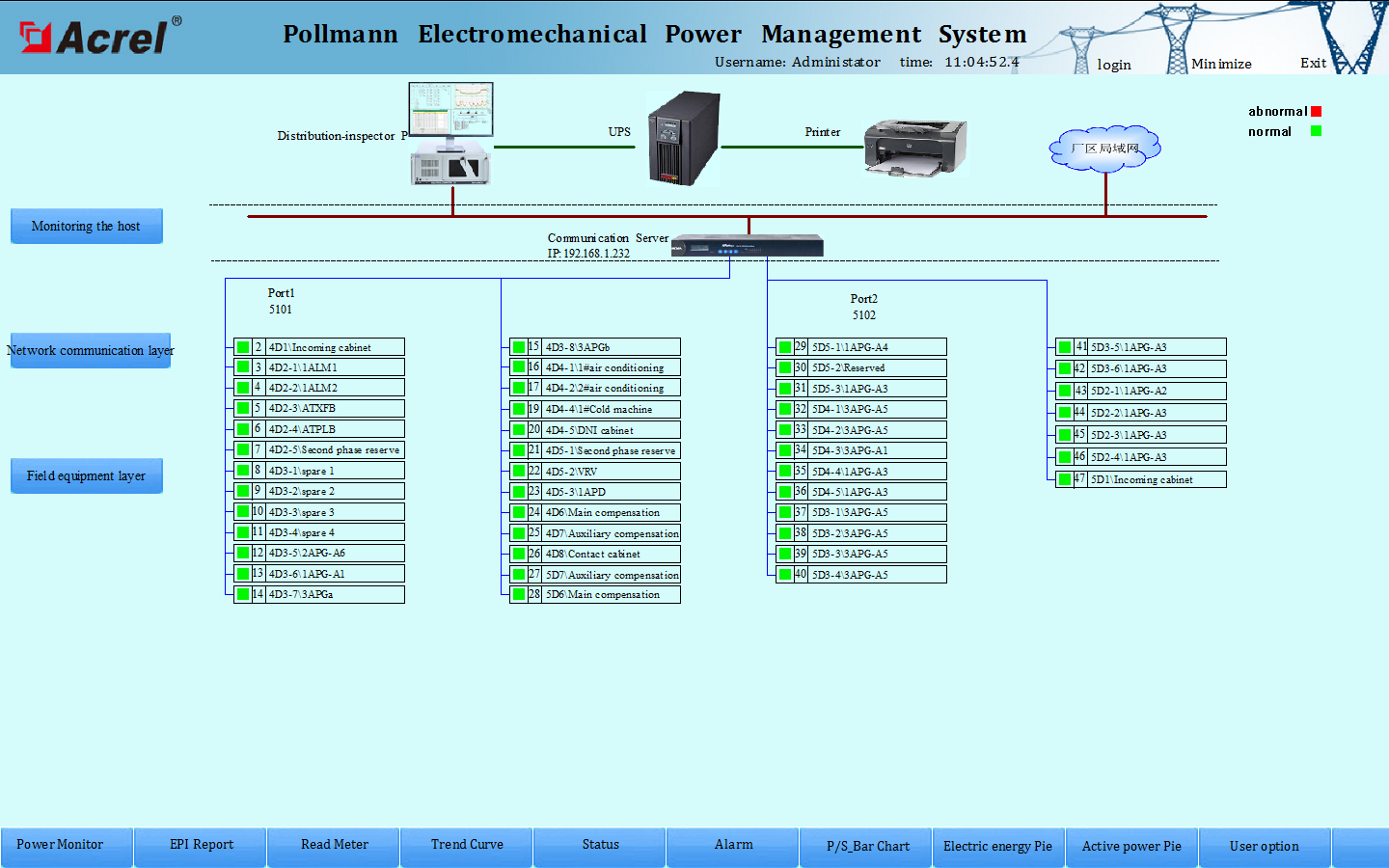Open the Power Monitor tab
The image size is (1389, 868).
(x=60, y=846)
